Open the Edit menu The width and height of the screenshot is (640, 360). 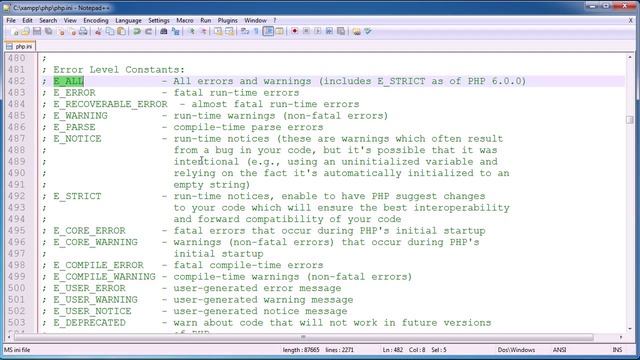tap(27, 20)
